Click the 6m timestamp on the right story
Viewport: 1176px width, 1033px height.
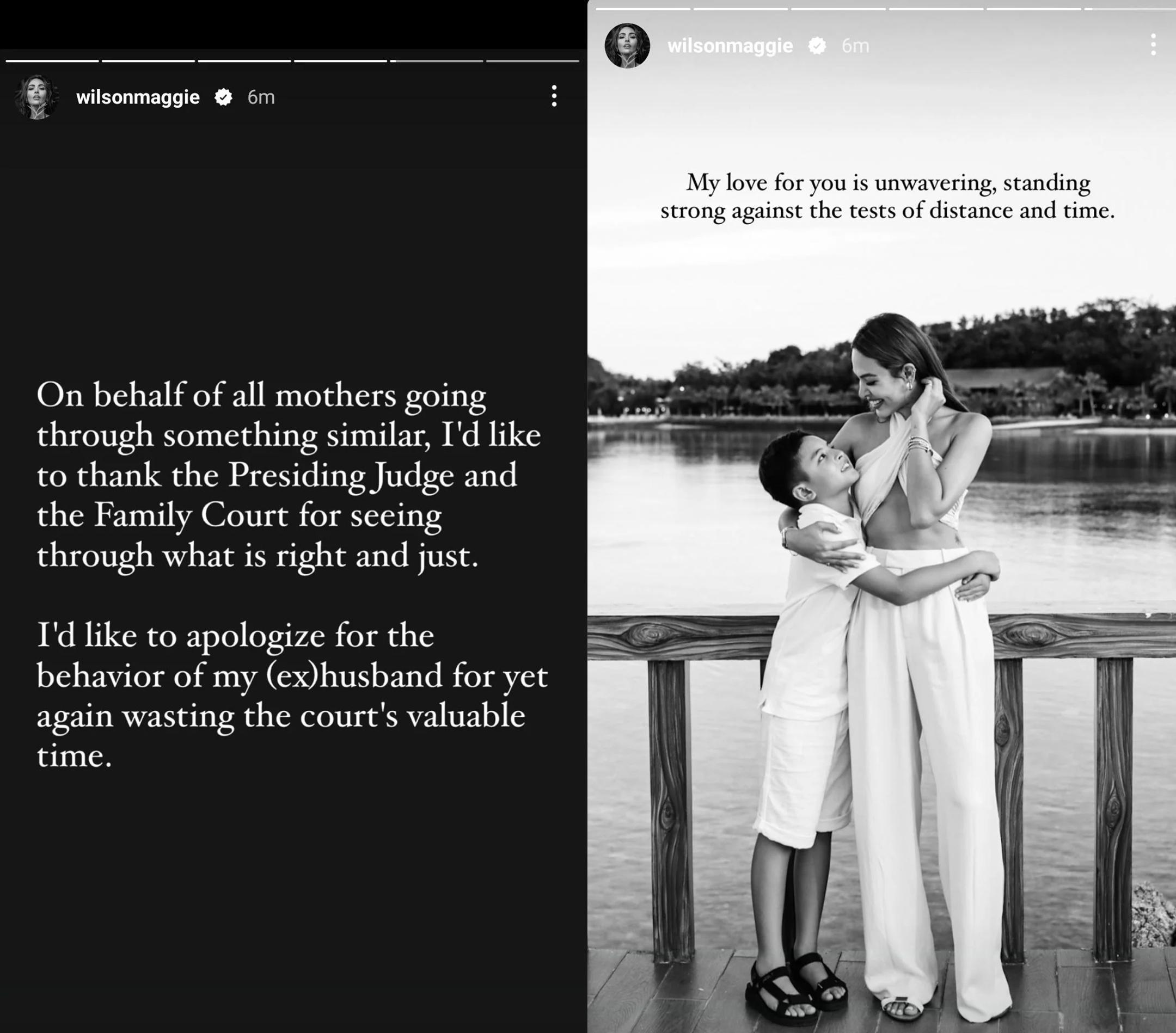pos(855,45)
